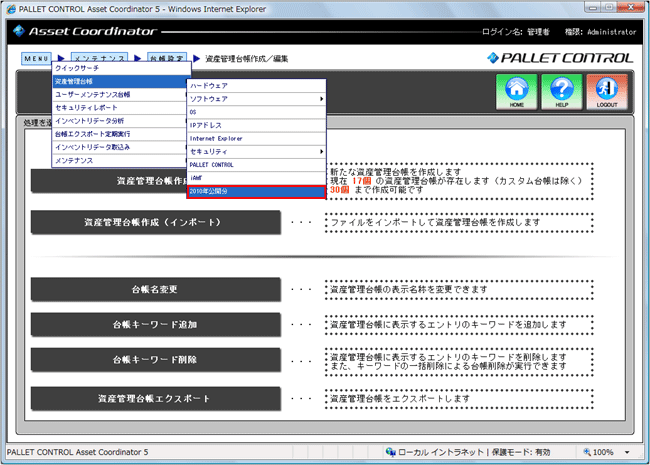Expand the ソフトウェア submenu arrow
650x465 pixels.
[321, 99]
